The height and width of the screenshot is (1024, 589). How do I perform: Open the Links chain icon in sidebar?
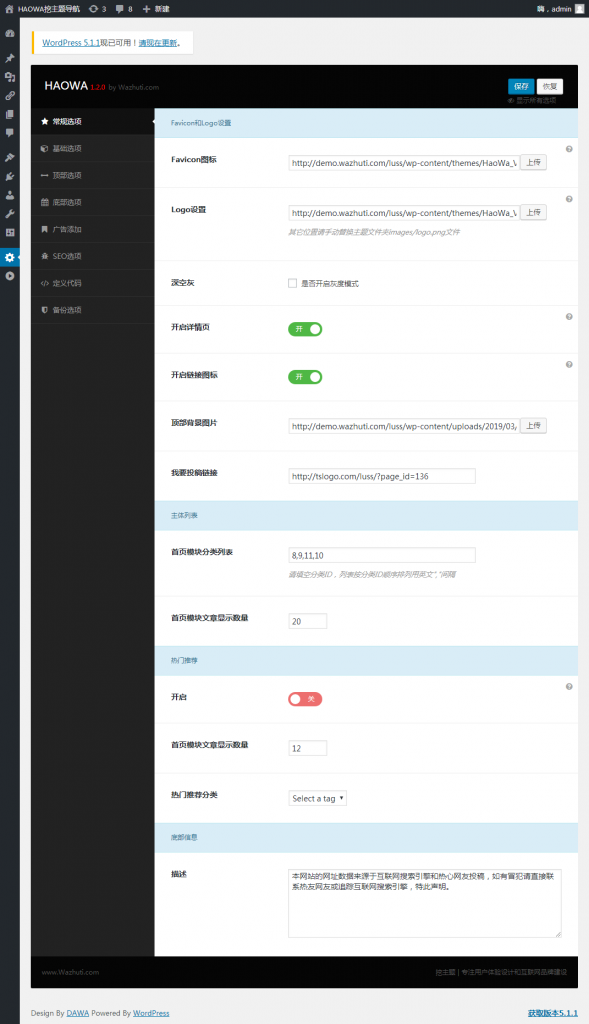(x=10, y=95)
